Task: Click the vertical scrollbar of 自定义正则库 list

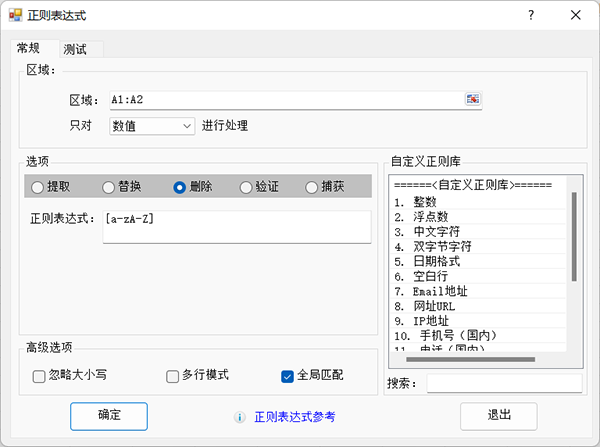Action: 574,237
